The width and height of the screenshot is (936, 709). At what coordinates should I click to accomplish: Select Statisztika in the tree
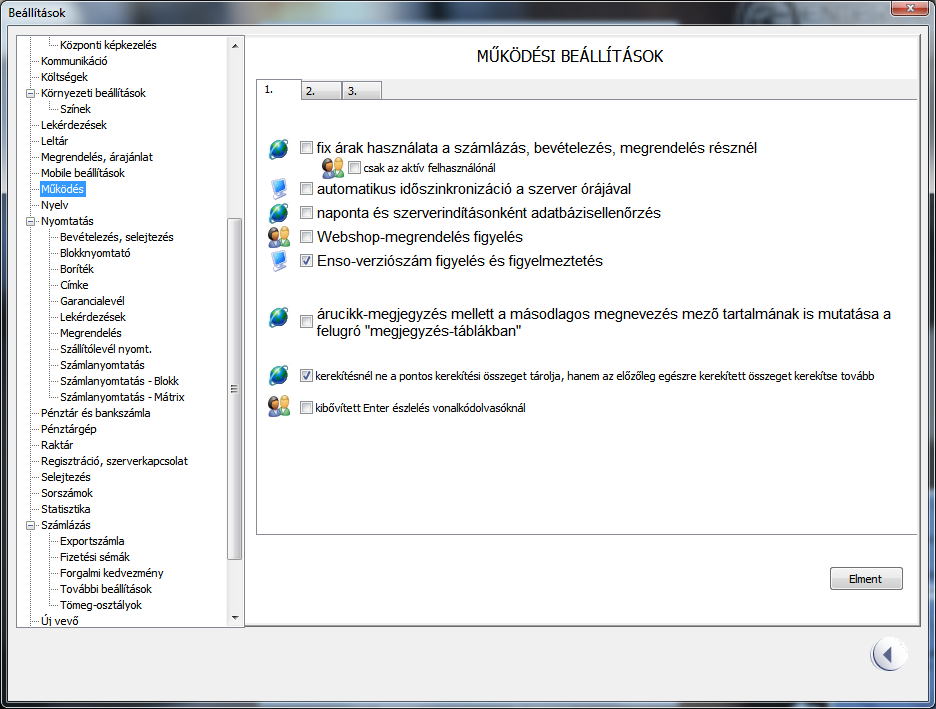pos(65,510)
